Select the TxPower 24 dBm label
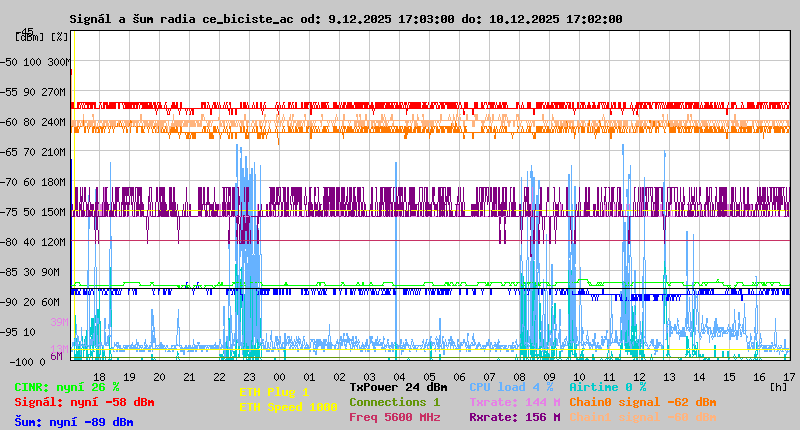 [x=398, y=387]
